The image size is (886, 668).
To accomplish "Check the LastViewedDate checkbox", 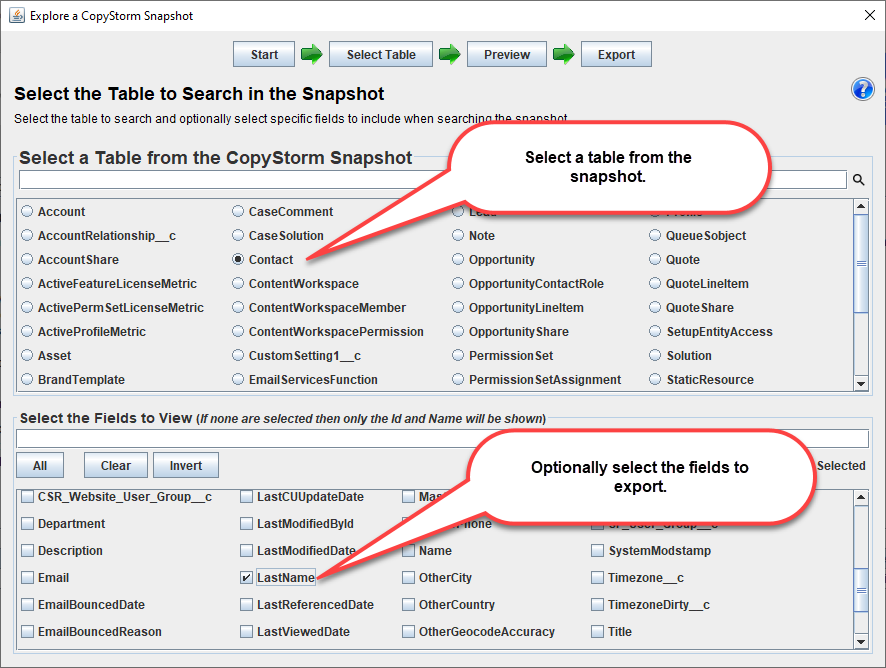I will point(246,631).
